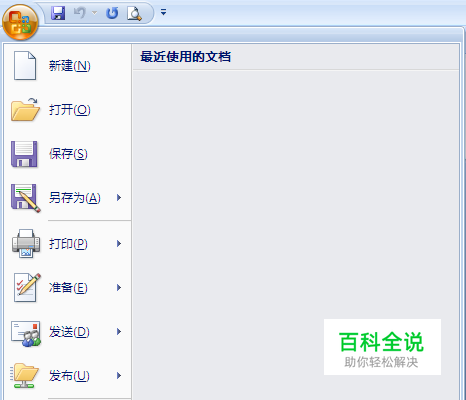Open the Undo history dropdown arrow

coord(95,13)
